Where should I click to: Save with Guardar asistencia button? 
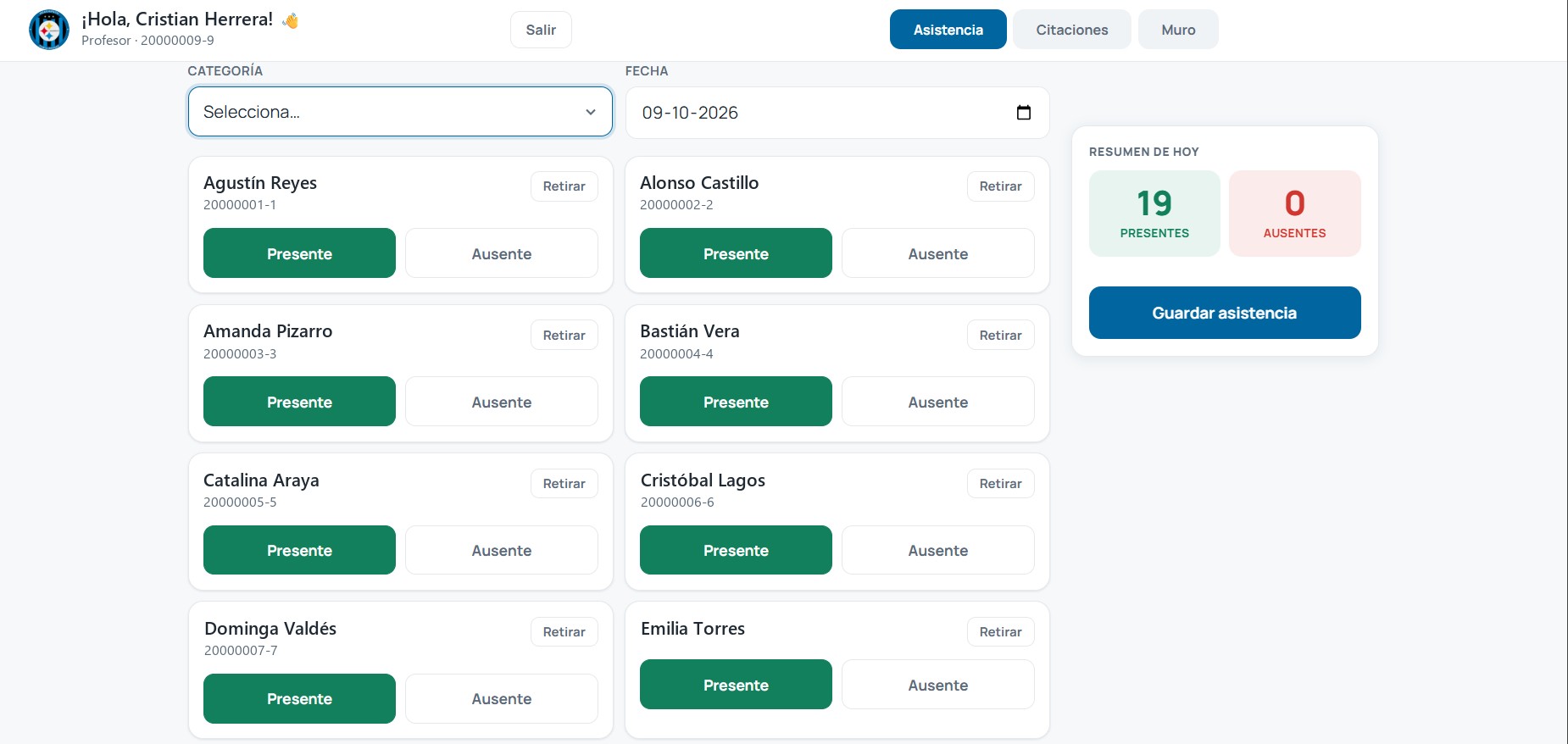(1225, 313)
